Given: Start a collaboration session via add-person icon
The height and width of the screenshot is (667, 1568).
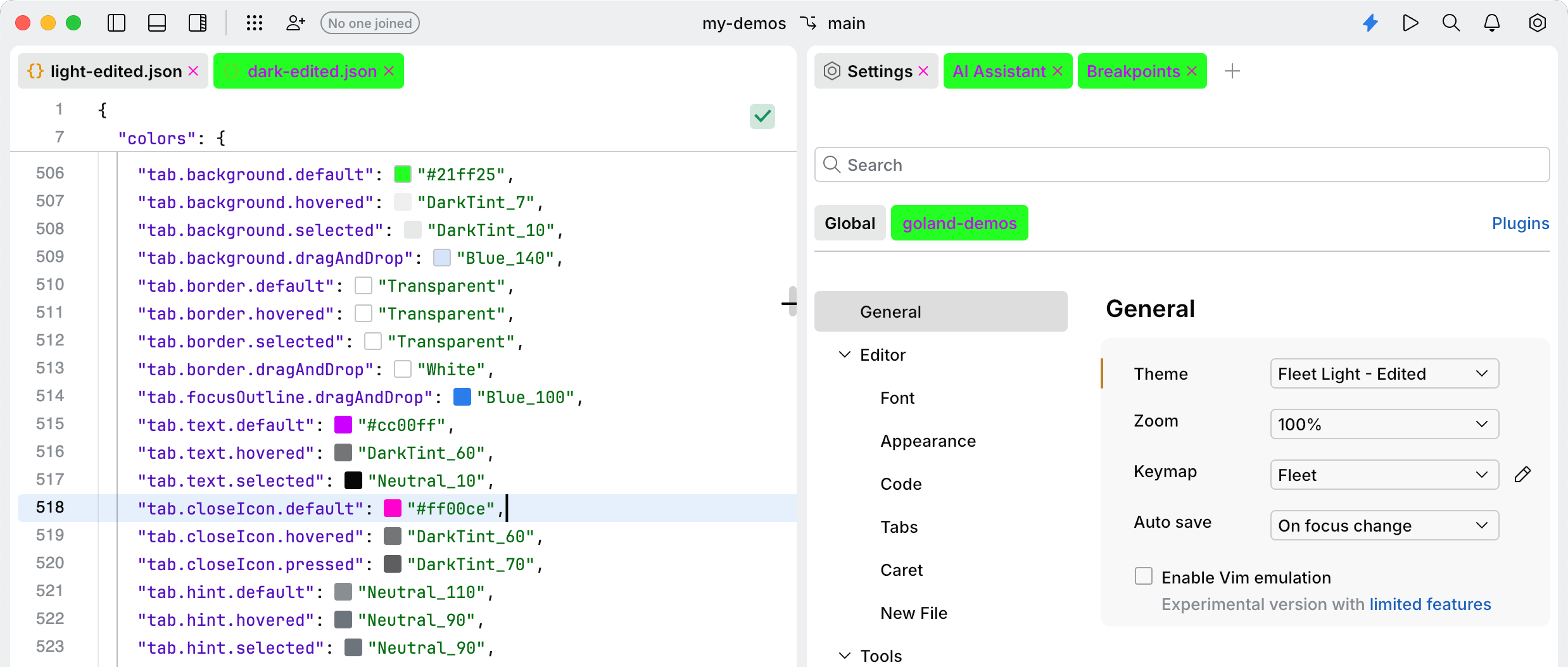Looking at the screenshot, I should pyautogui.click(x=295, y=23).
